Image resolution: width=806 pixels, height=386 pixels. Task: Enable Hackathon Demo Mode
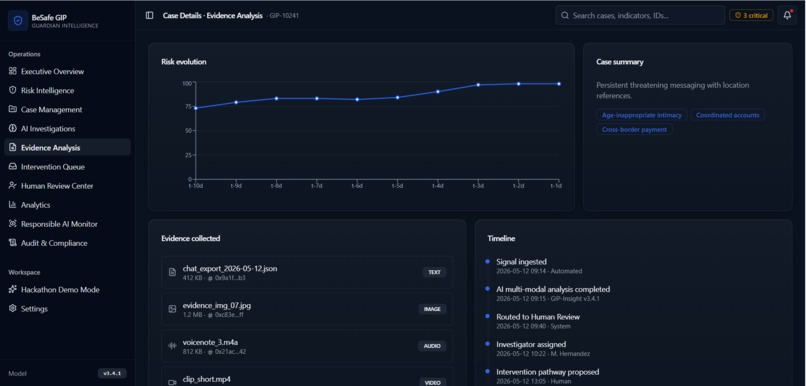tap(67, 289)
